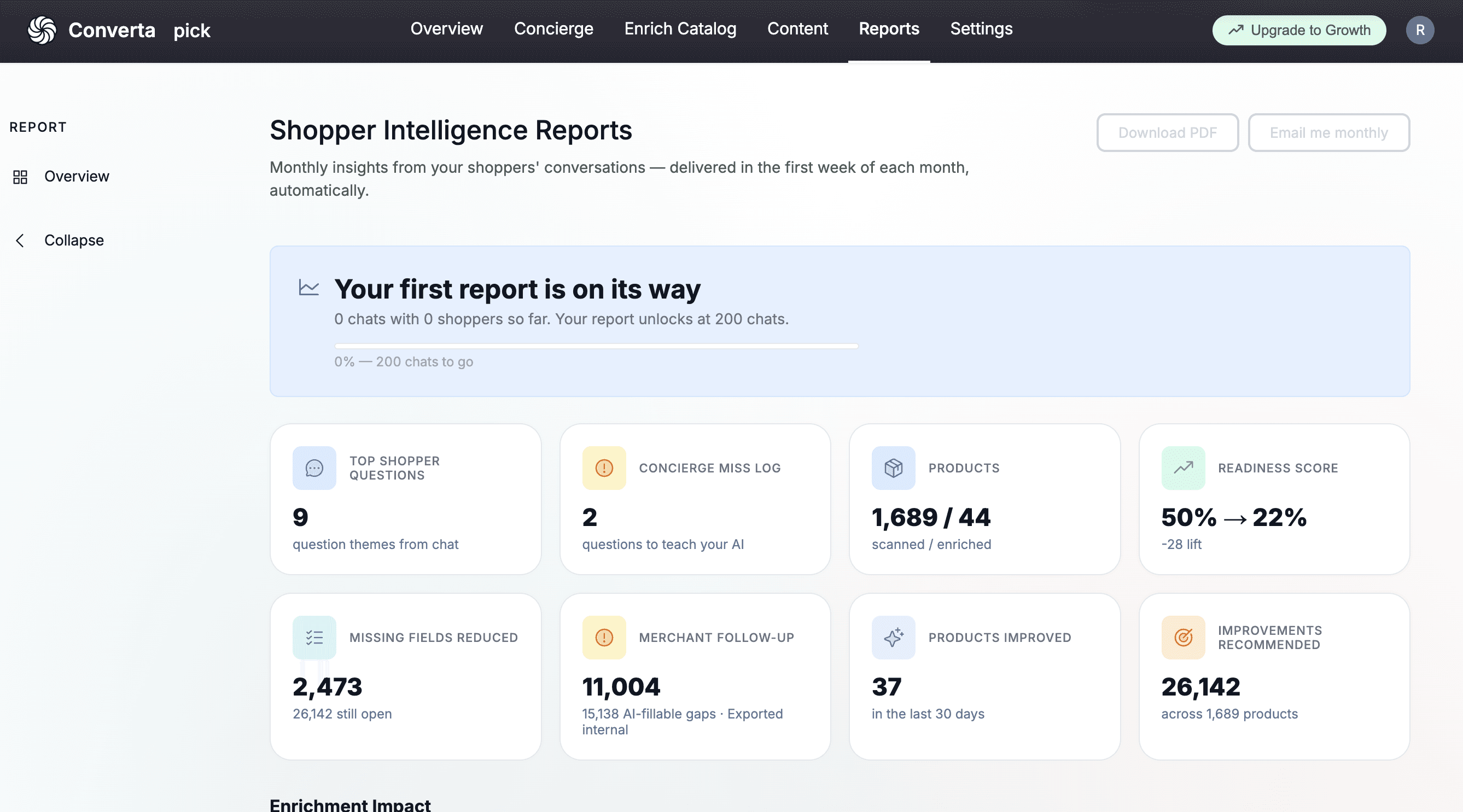Click the REPORT sidebar section label

point(38,127)
